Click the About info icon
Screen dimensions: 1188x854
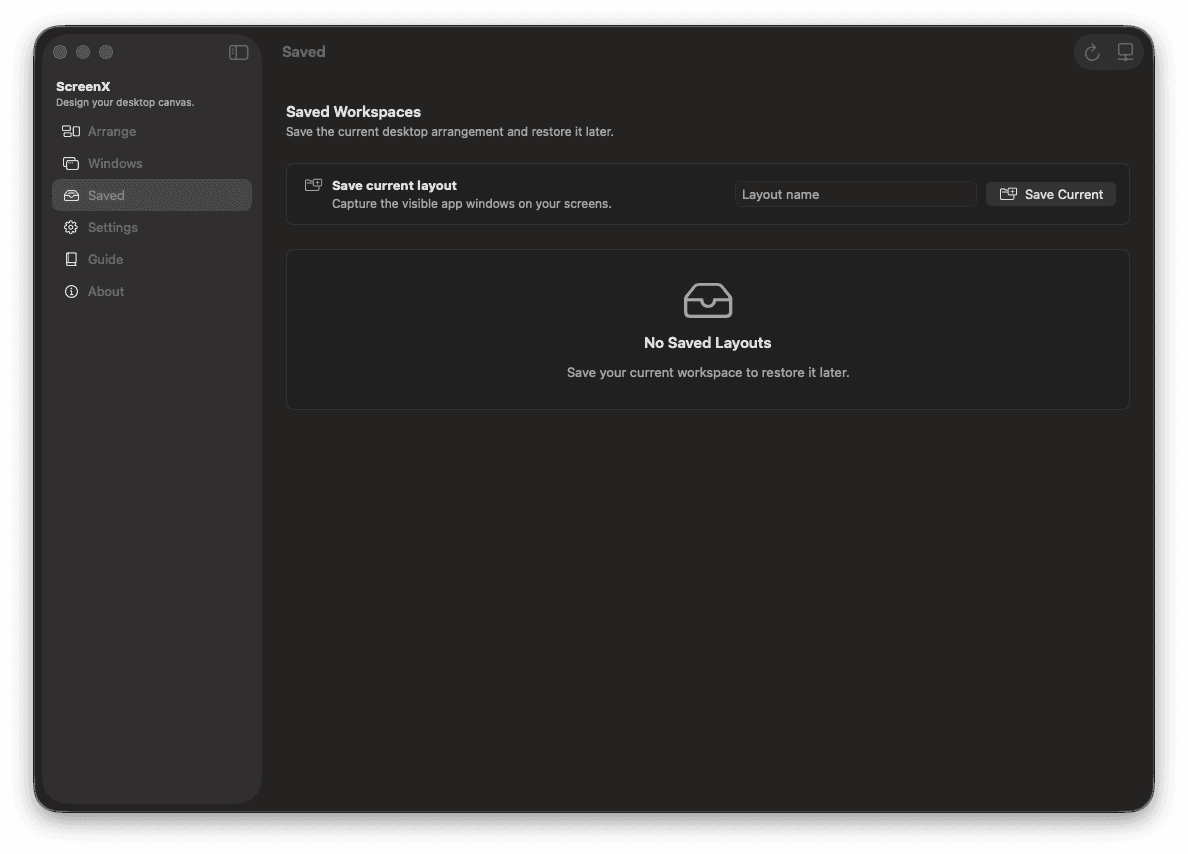71,292
